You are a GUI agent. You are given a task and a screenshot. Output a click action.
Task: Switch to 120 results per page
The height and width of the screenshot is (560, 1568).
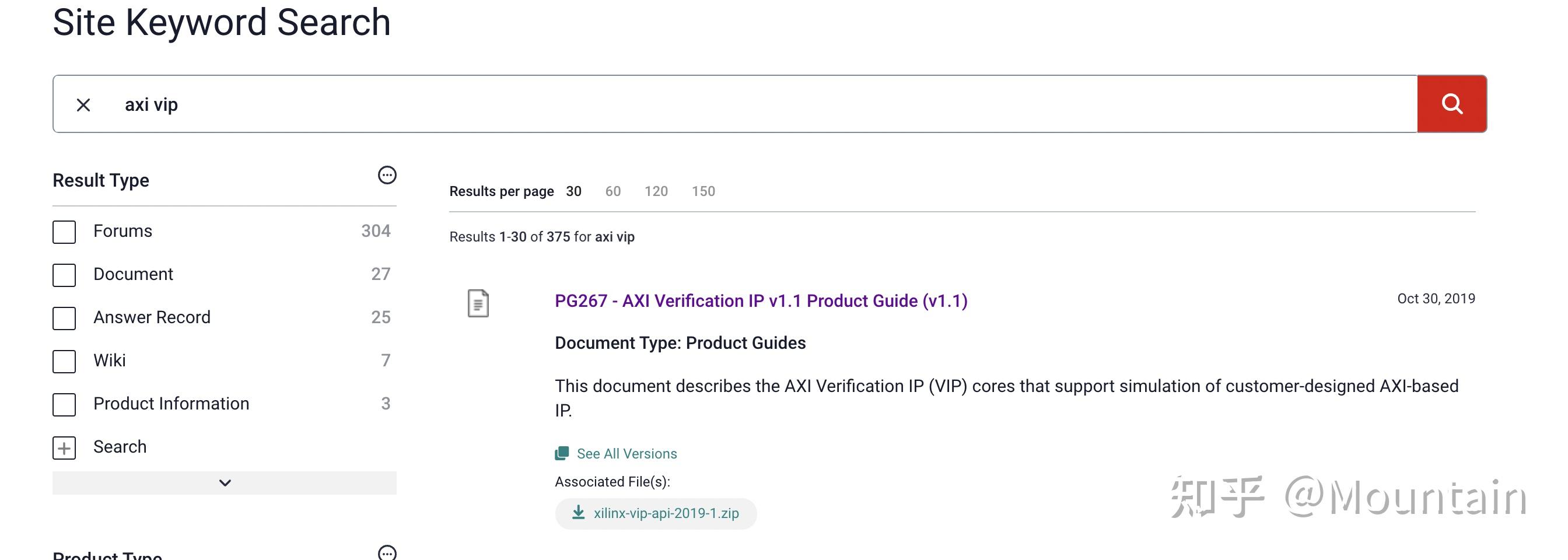pos(656,192)
